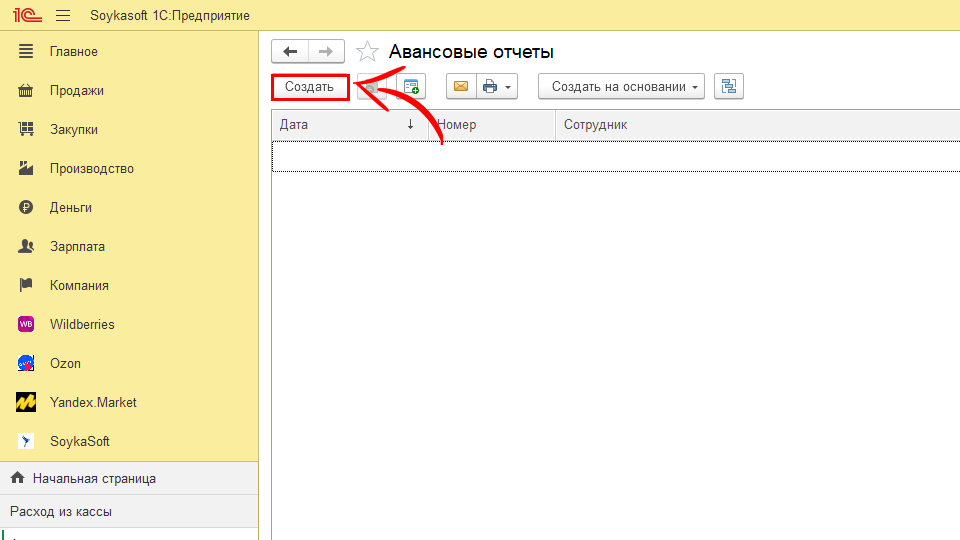
Task: Open the Ozon marketplace section
Action: pos(66,363)
